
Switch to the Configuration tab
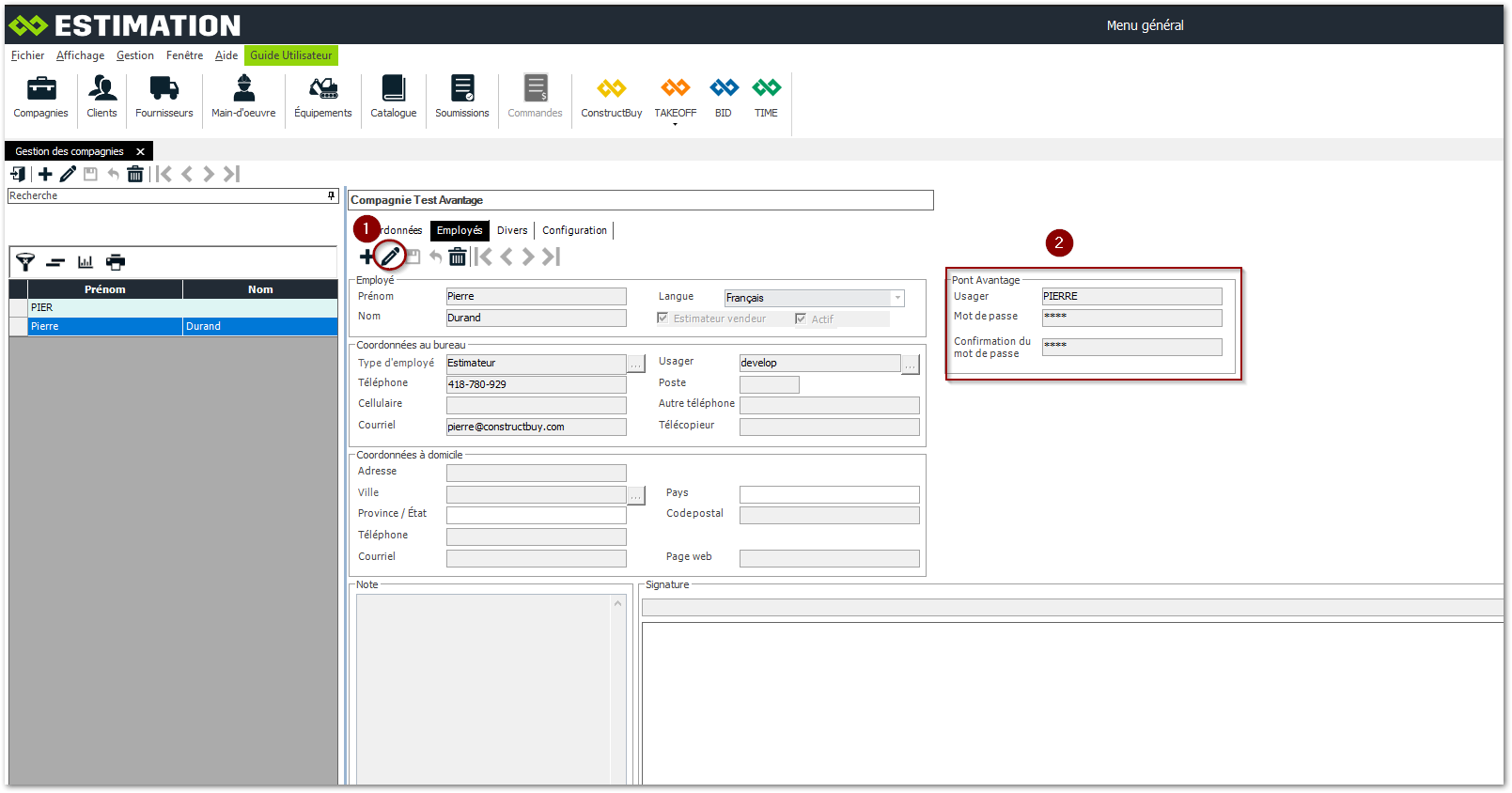pyautogui.click(x=574, y=230)
